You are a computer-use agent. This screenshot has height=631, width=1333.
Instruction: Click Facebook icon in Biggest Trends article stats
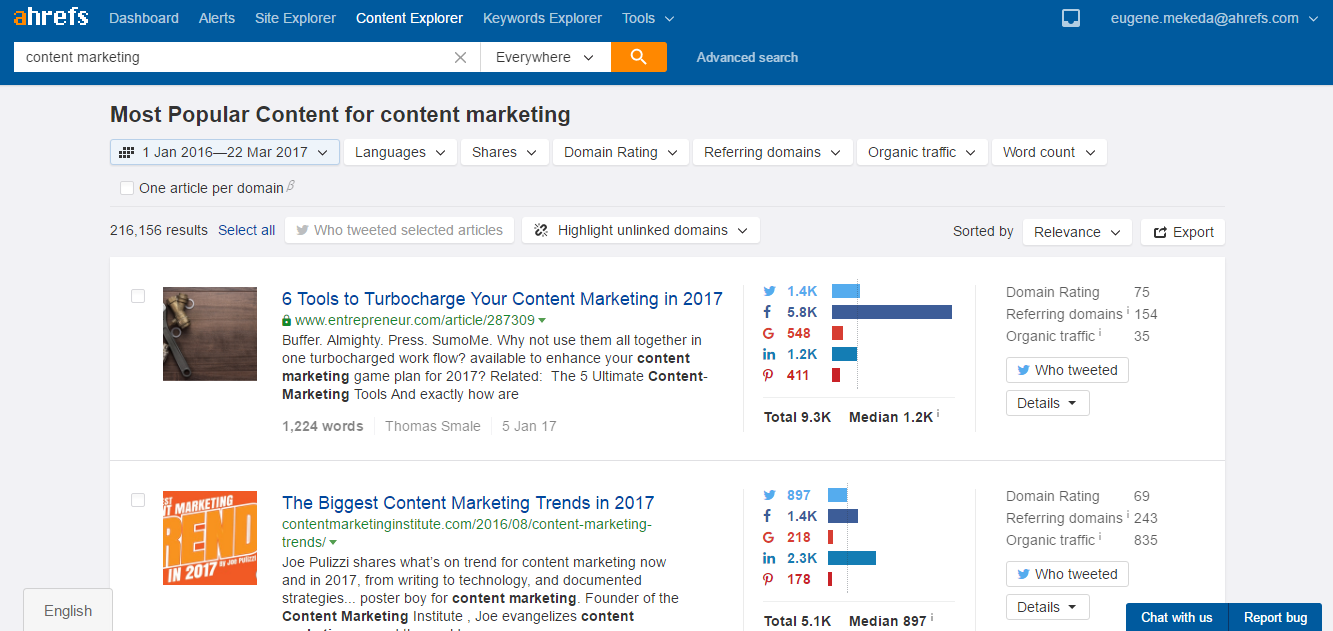pyautogui.click(x=768, y=516)
